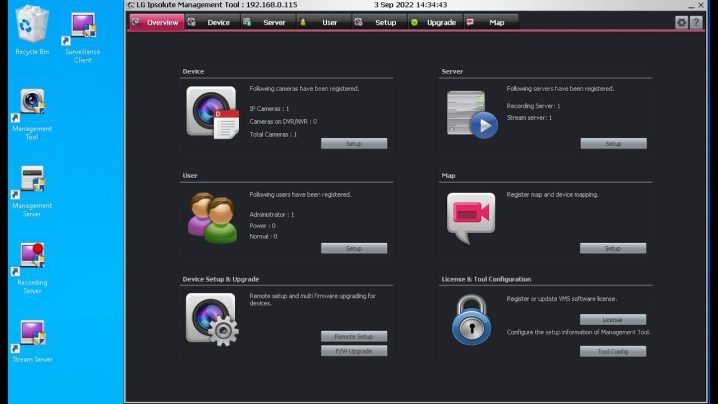Open the Overview tab
Image resolution: width=718 pixels, height=404 pixels.
coord(157,22)
